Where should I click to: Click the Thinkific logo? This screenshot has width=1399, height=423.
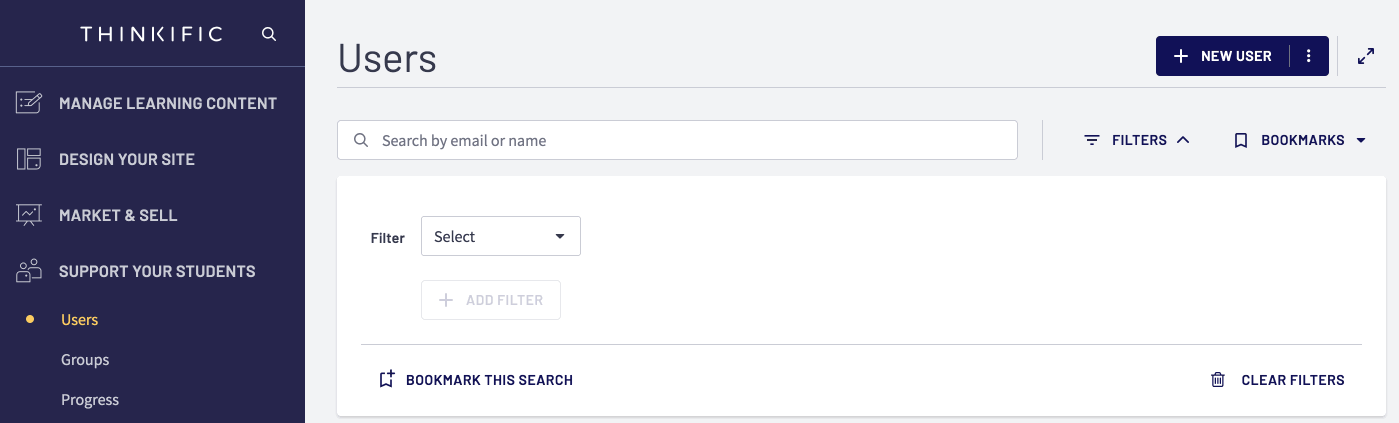click(x=151, y=34)
